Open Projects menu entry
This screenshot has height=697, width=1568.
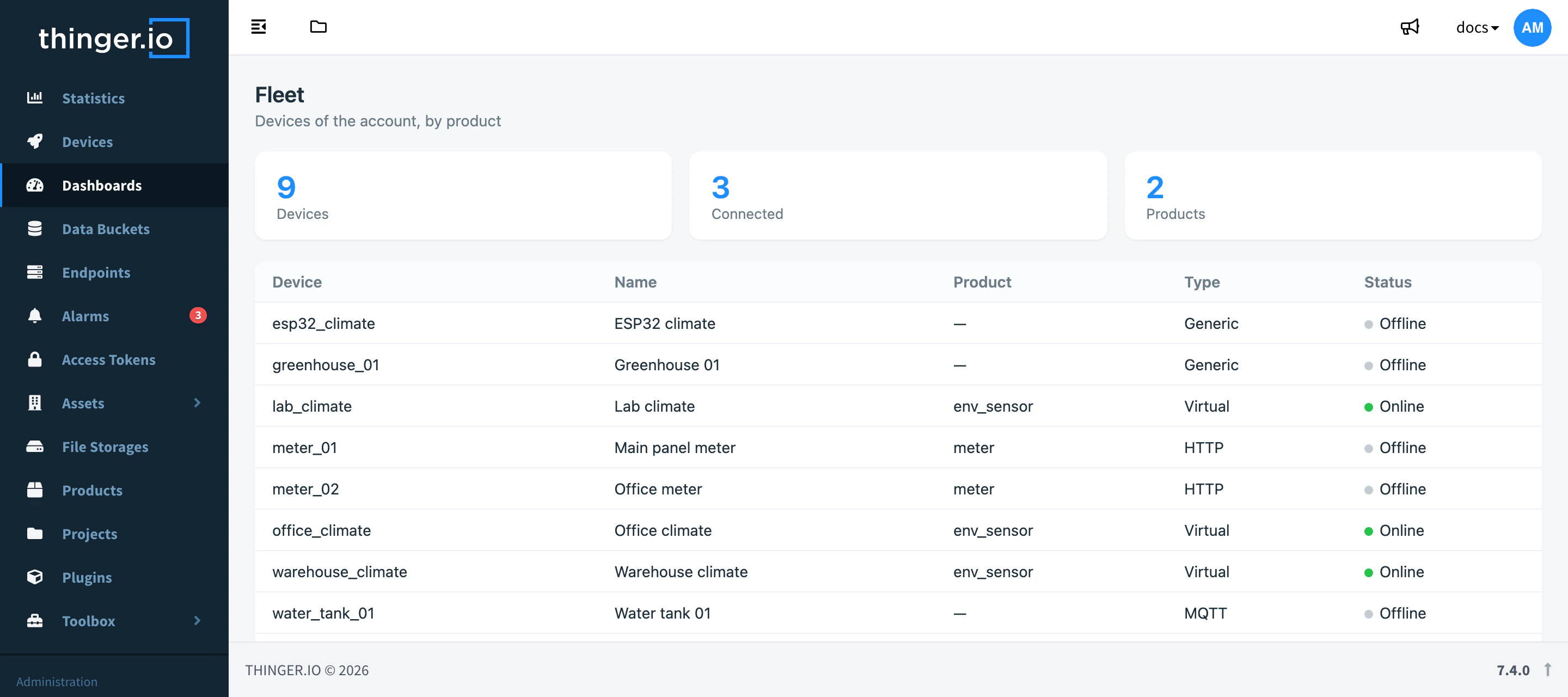pos(114,534)
